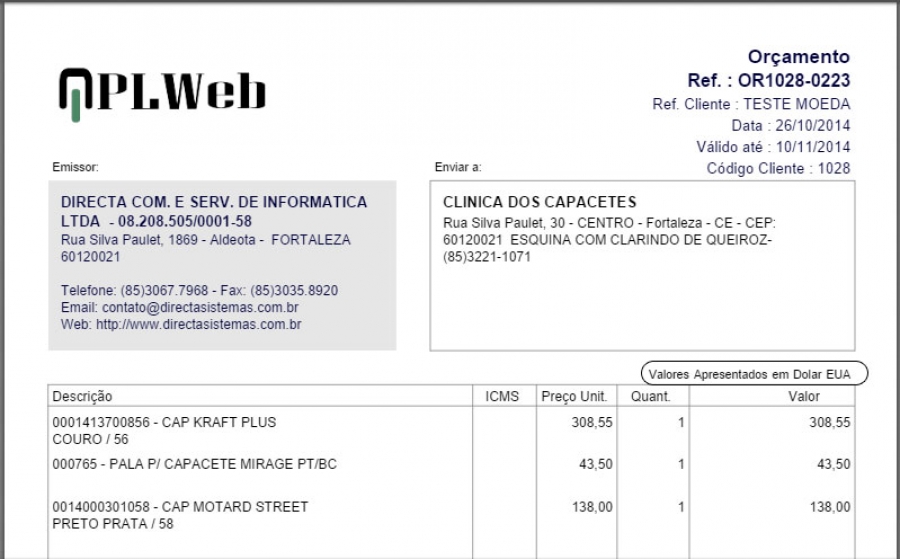The height and width of the screenshot is (559, 900).
Task: Click the 'COURO / 56' description line
Action: pos(90,440)
